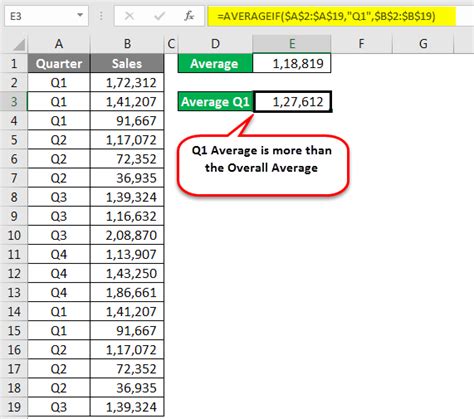This screenshot has width=474, height=419.
Task: Click the Cancel X icon in formula bar
Action: point(129,16)
